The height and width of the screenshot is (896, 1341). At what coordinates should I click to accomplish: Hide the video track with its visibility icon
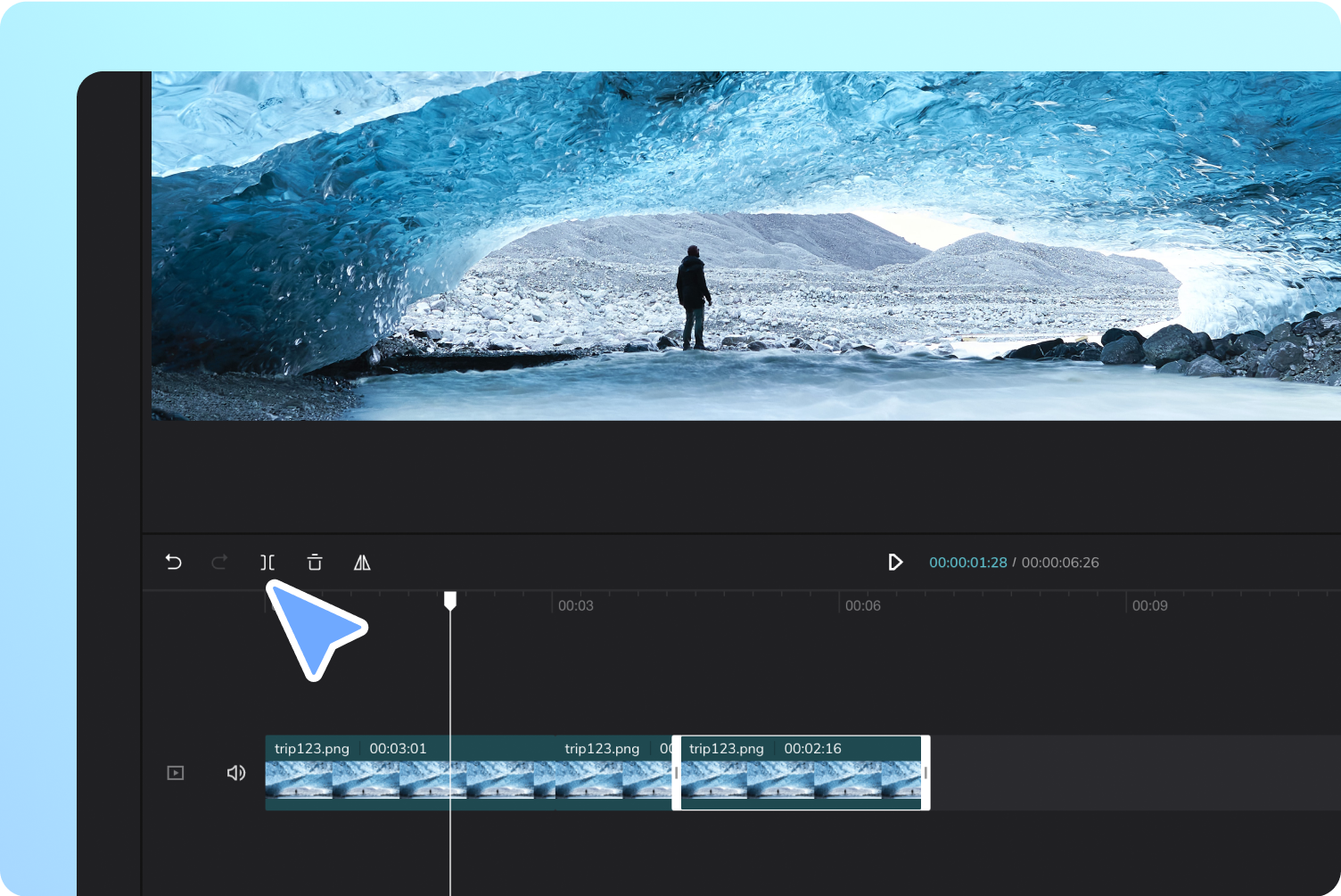176,772
